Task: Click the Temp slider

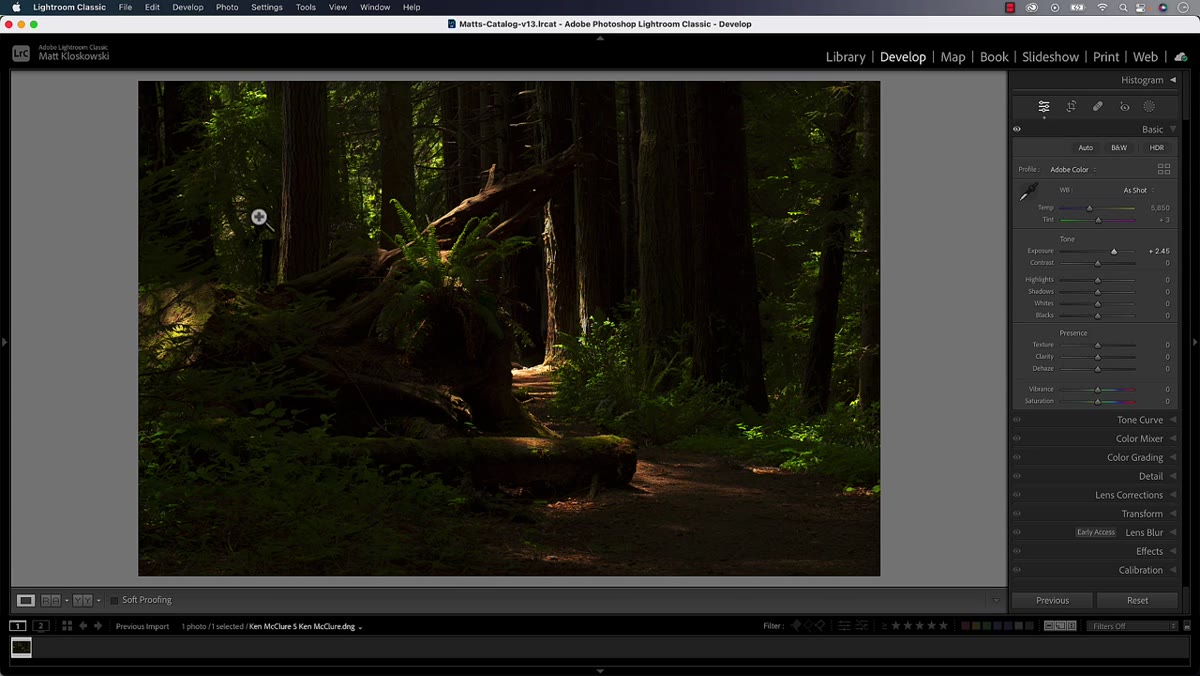Action: coord(1097,208)
